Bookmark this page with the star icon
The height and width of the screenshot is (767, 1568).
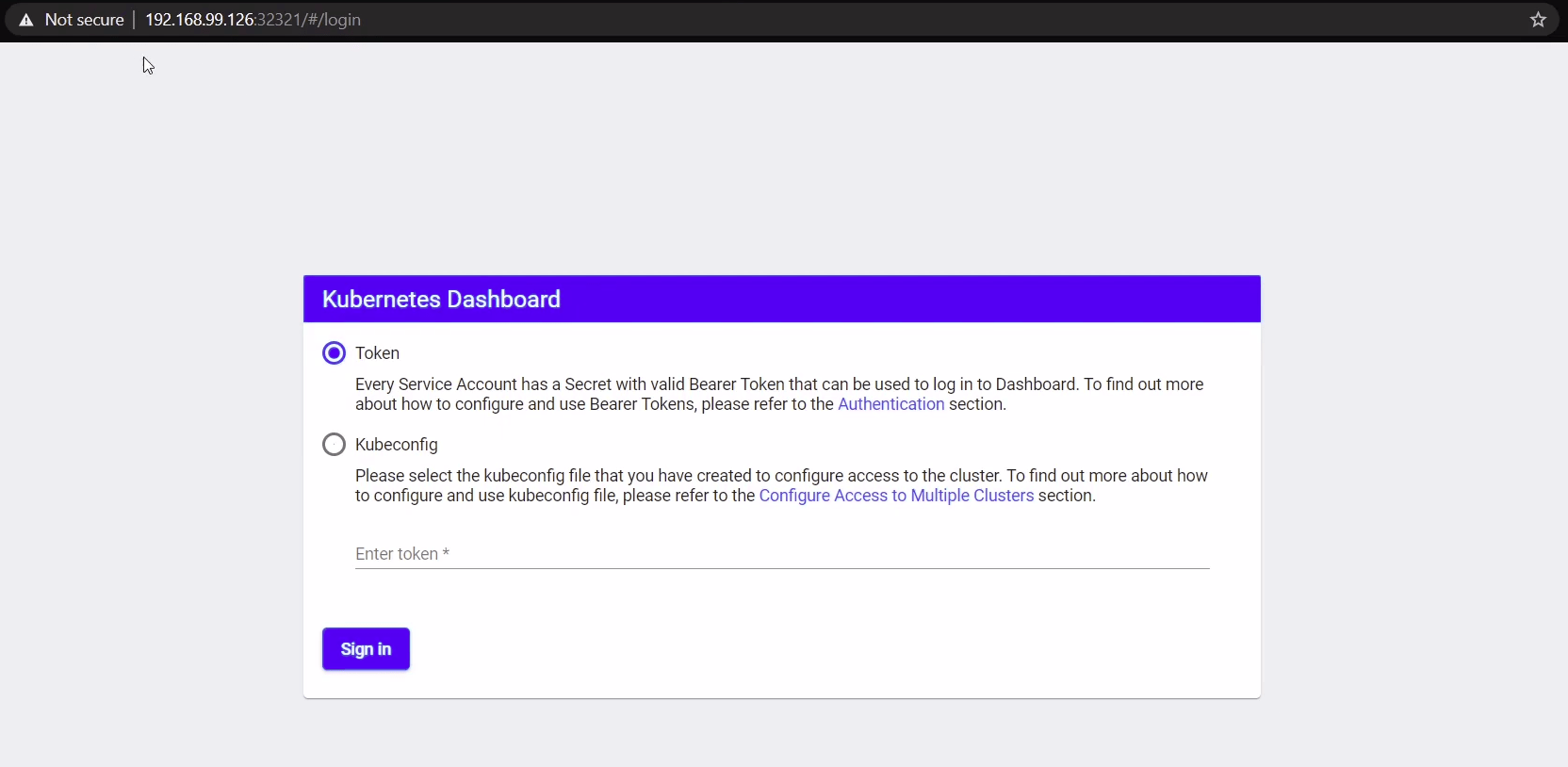(x=1538, y=20)
